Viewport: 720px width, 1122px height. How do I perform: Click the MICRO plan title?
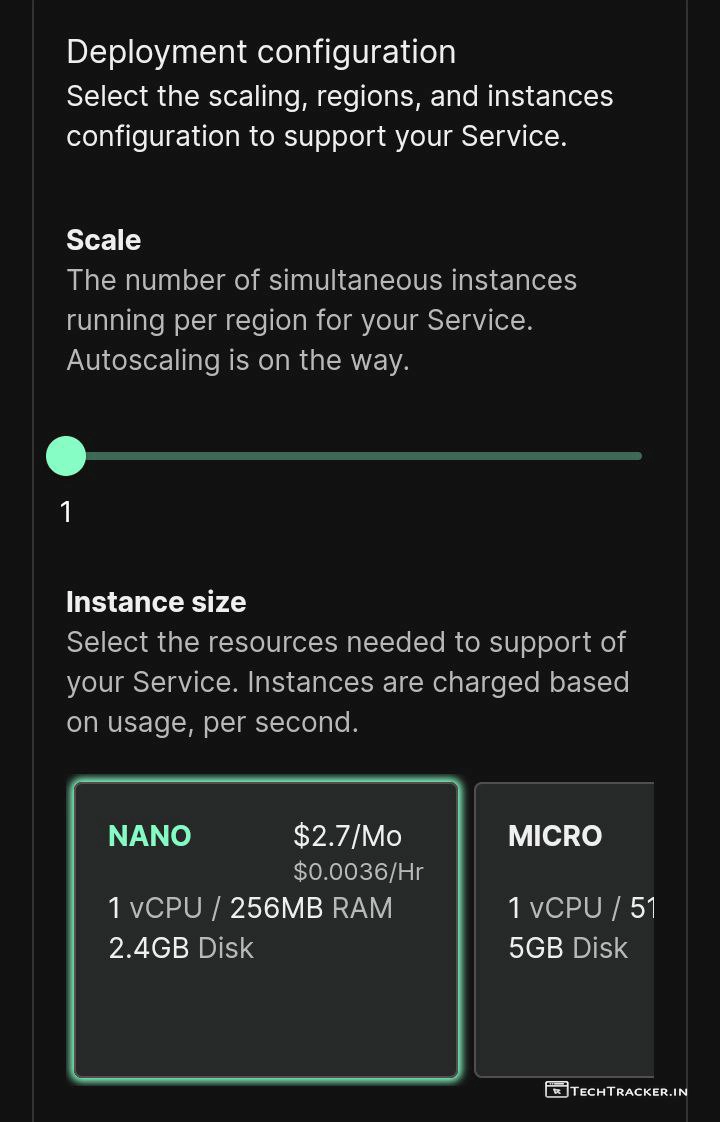point(555,836)
